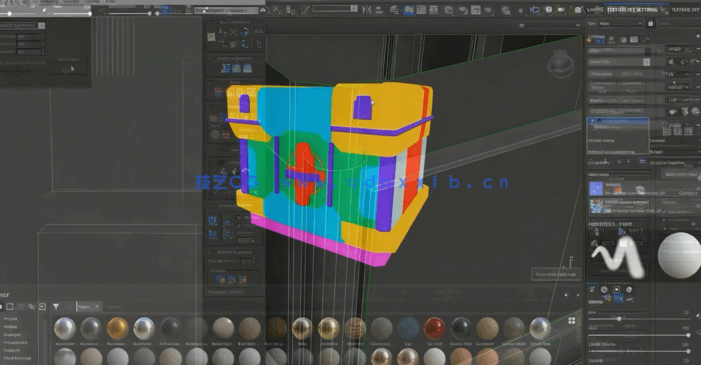Viewport: 701px width, 365px height.
Task: Open the Material Editor icon
Action: 448,10
